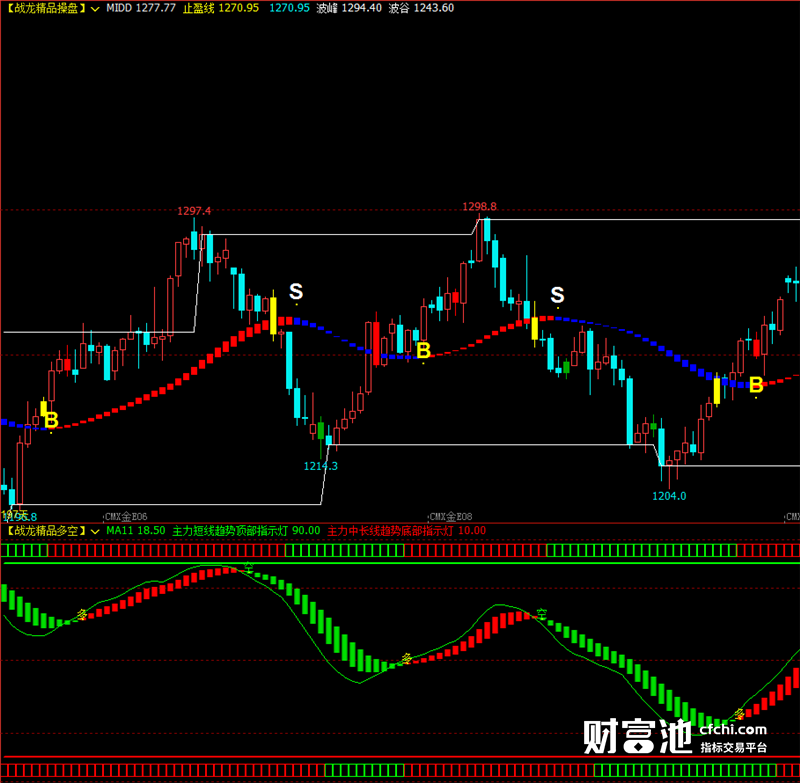Click the rightmost yellow B buy marker

pyautogui.click(x=756, y=385)
